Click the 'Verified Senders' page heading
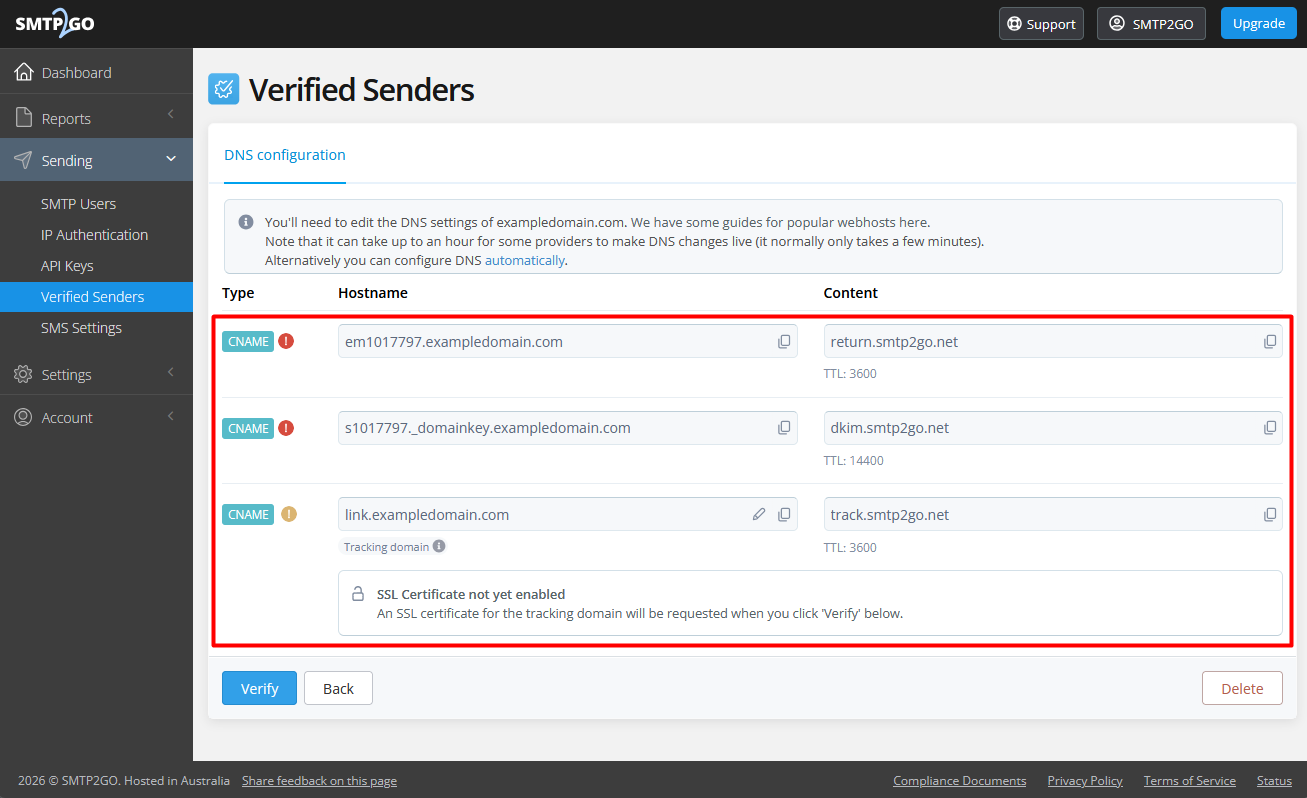 361,90
